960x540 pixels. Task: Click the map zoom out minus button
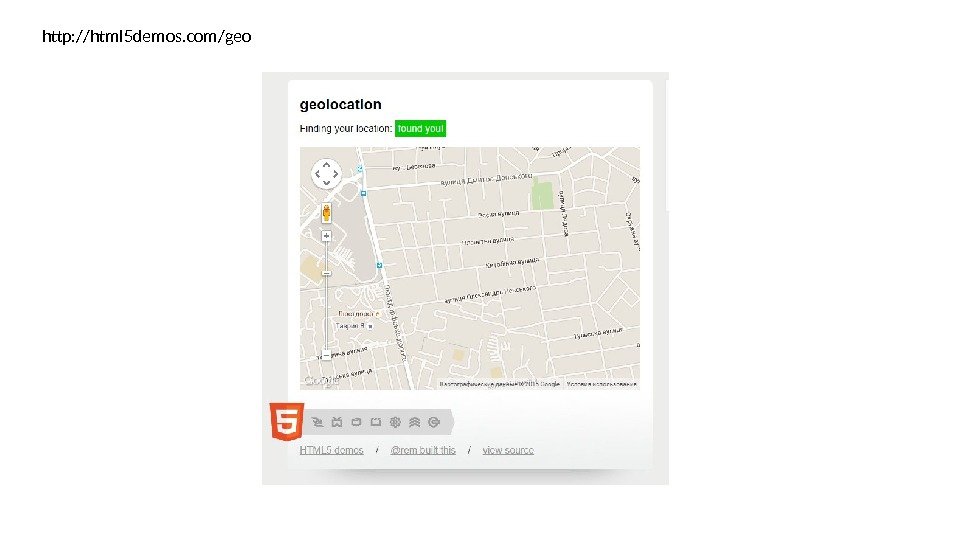coord(326,355)
